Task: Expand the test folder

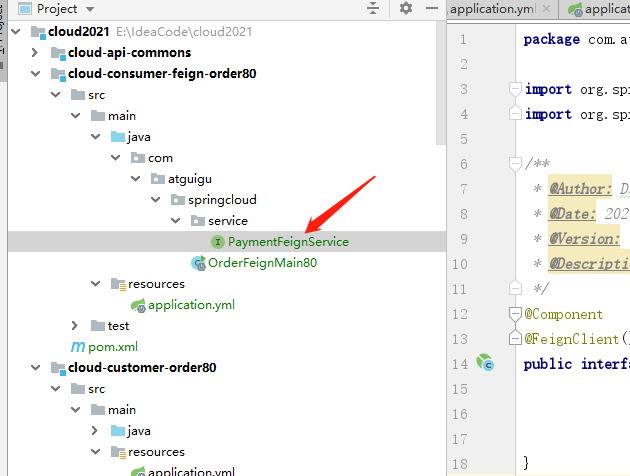Action: pos(75,325)
